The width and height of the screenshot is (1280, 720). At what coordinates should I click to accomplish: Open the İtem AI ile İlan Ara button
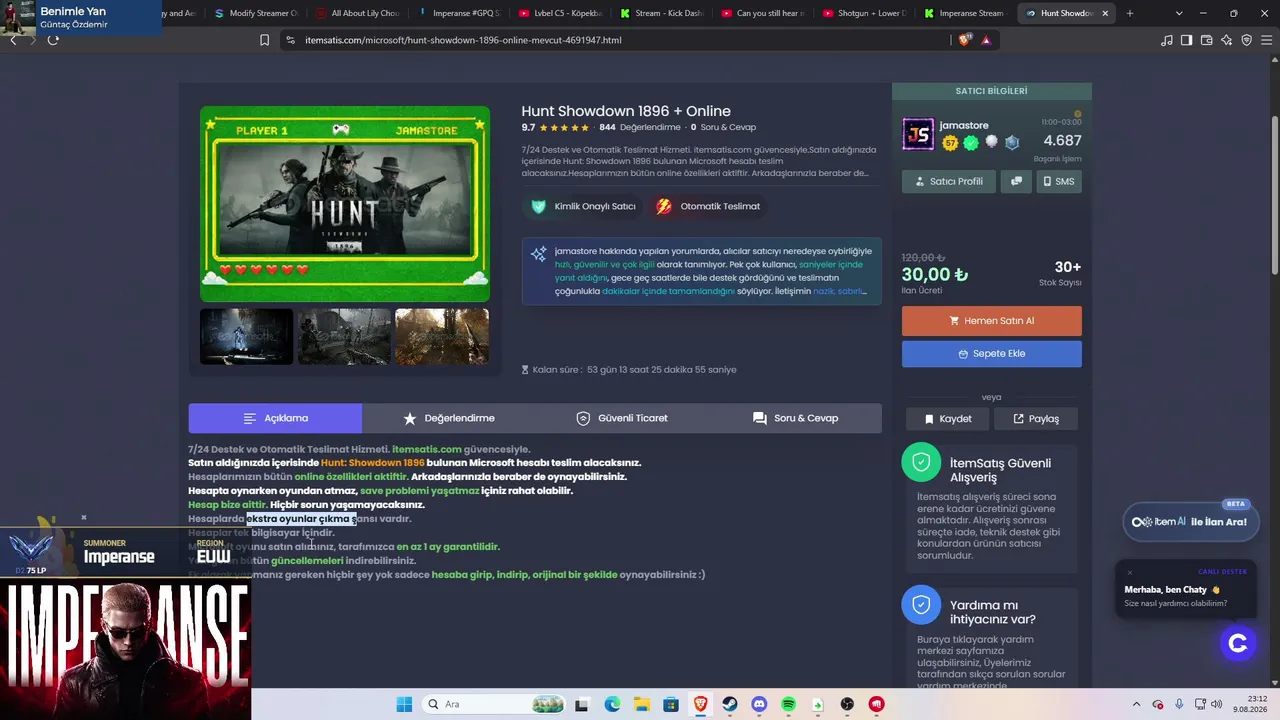point(1189,522)
